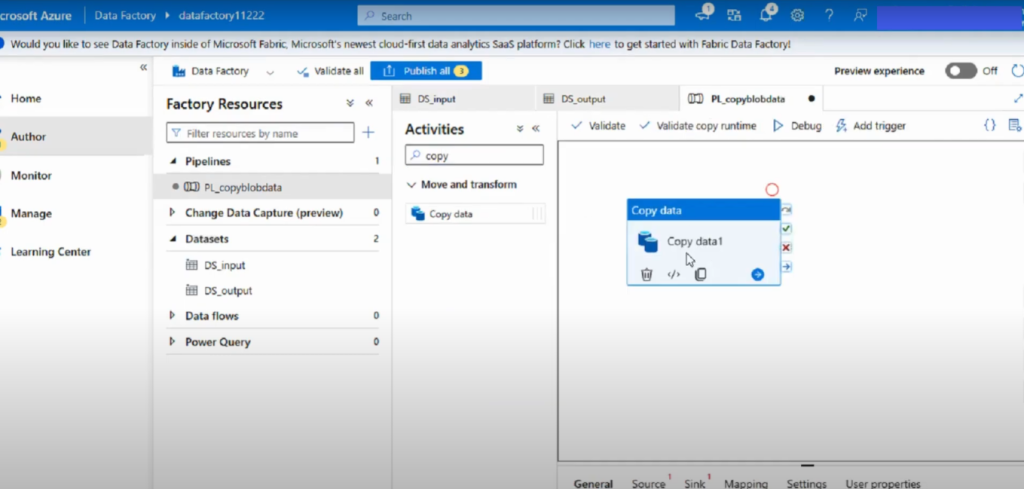Screen dimensions: 1024x489
Task: Add a new factory resource with plus
Action: coord(368,133)
